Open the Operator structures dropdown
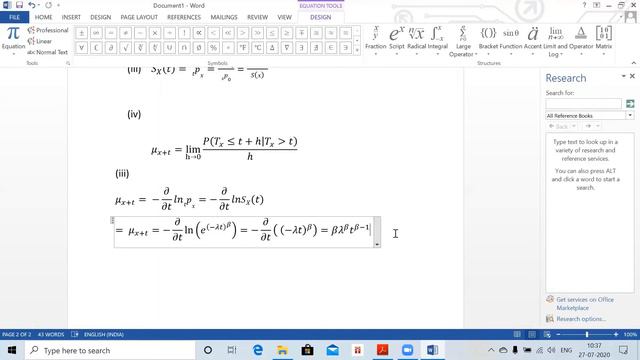This screenshot has height=360, width=640. [581, 40]
